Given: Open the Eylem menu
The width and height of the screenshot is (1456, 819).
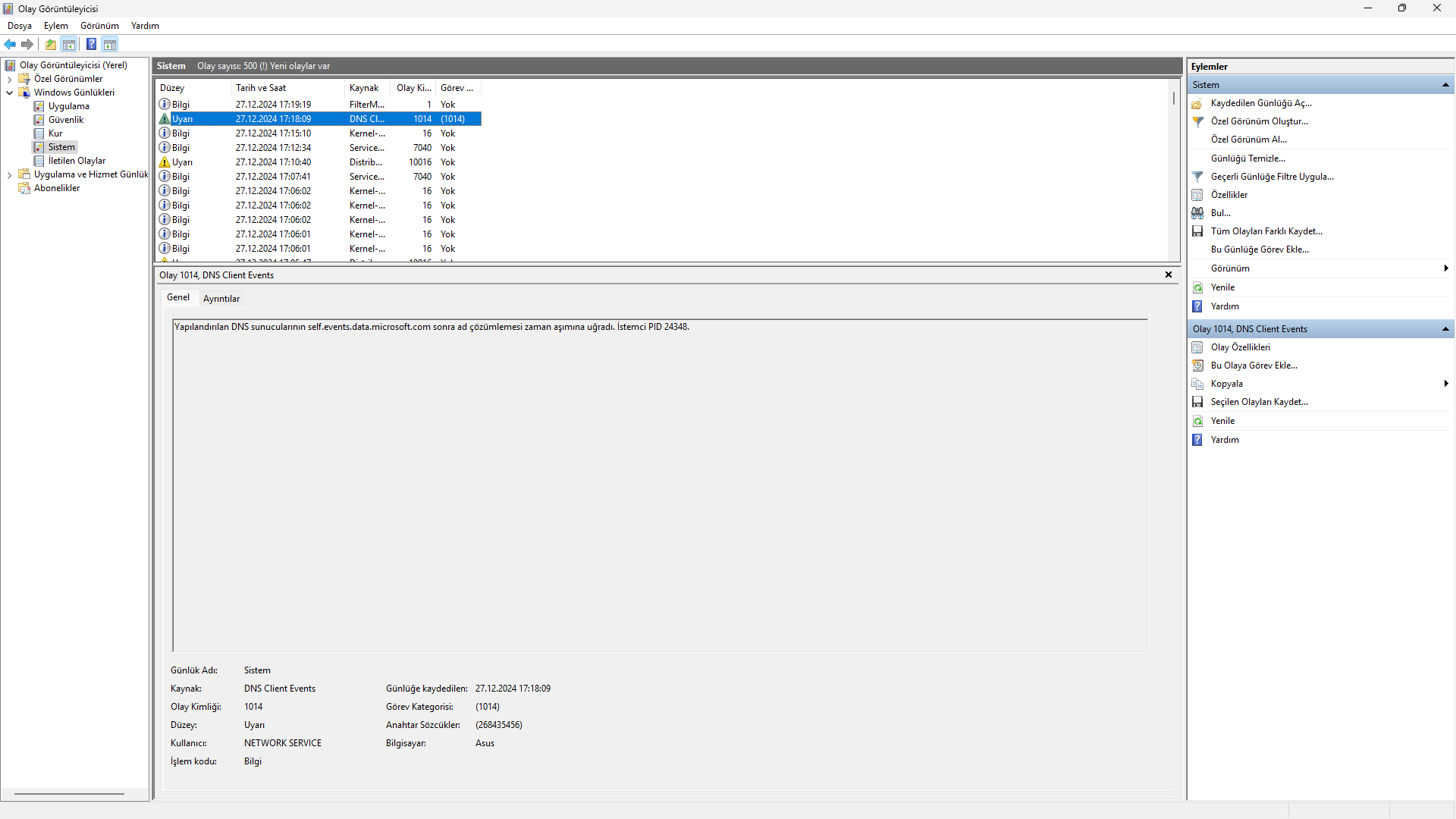Looking at the screenshot, I should (56, 26).
